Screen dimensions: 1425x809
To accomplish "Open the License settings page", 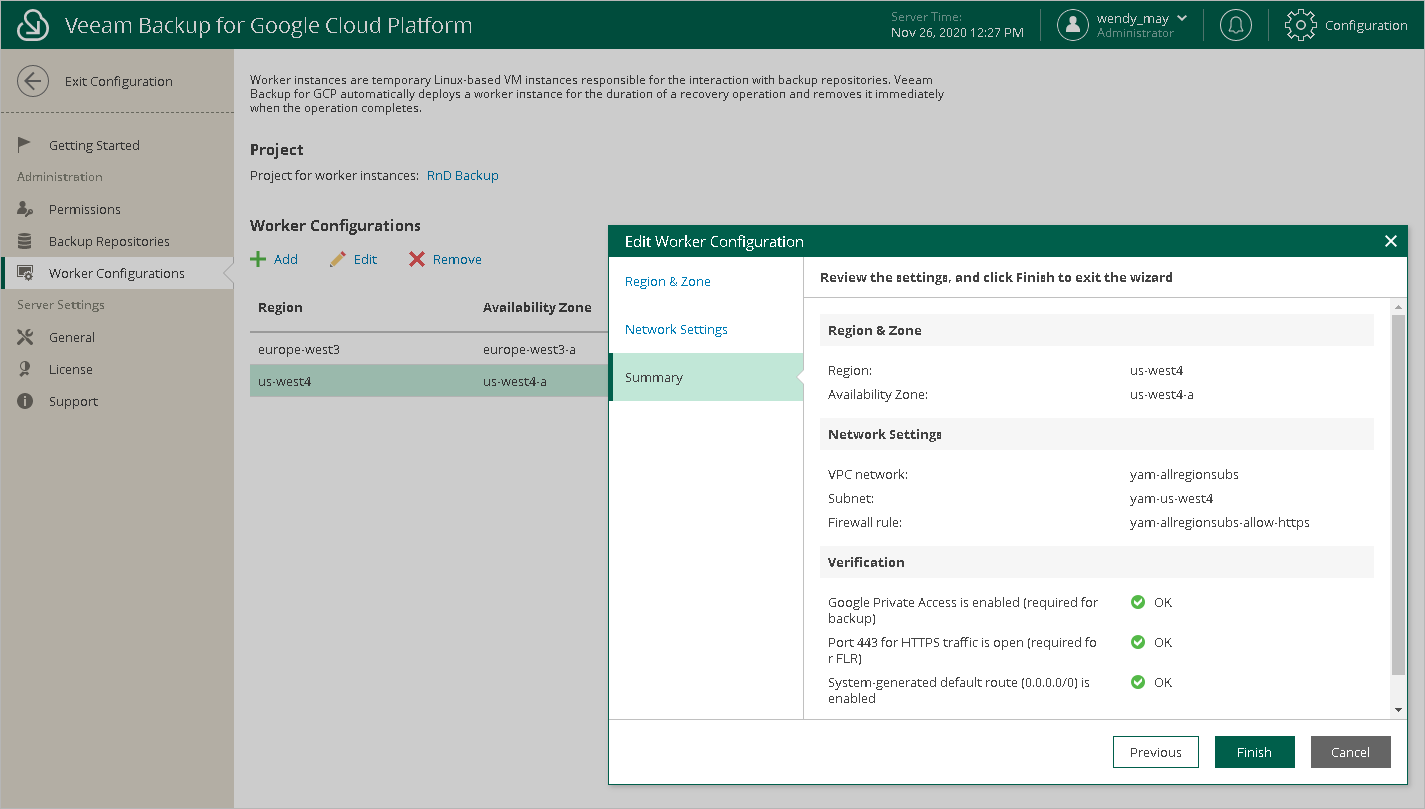I will pos(71,369).
